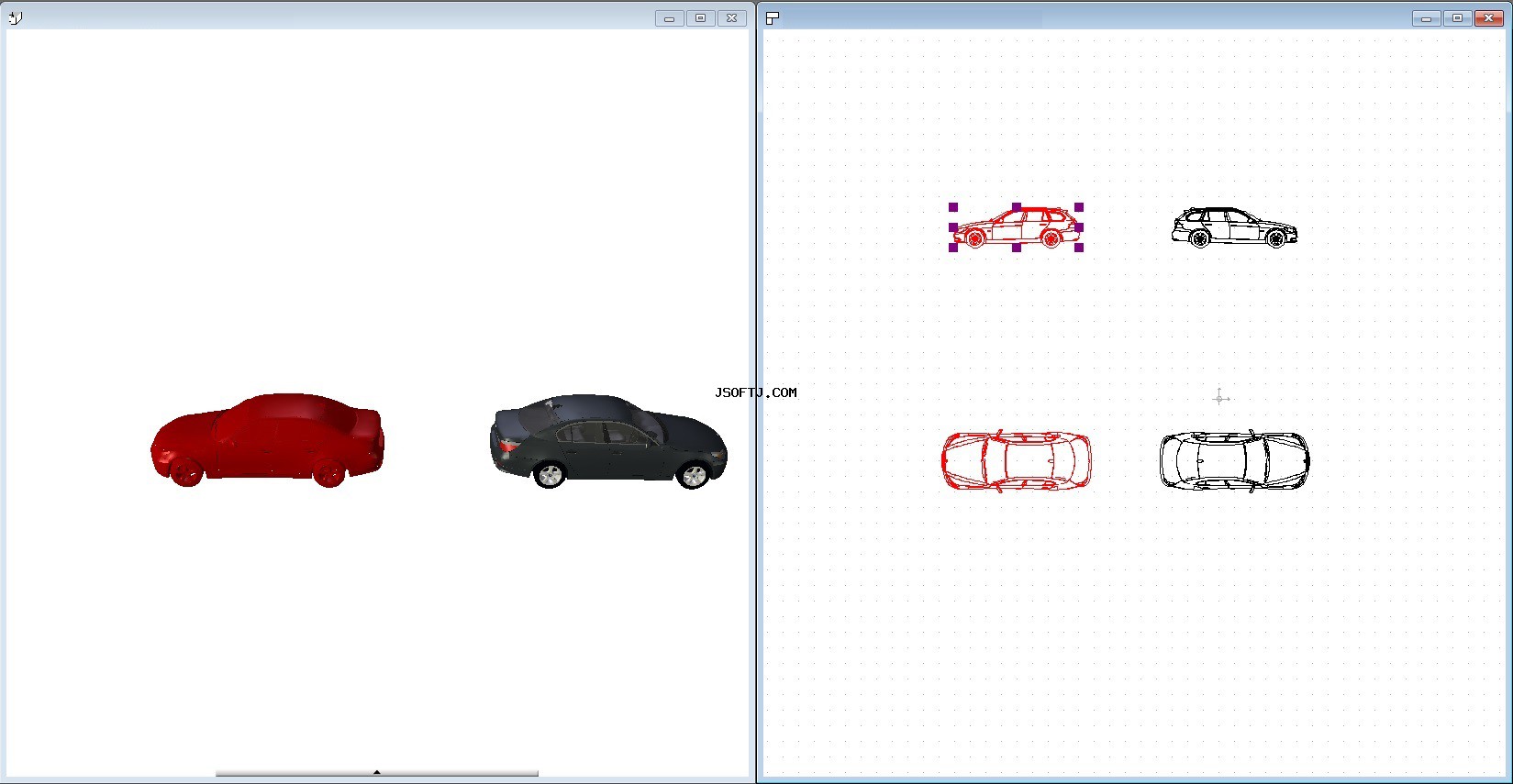Restore down the 3D view window

[x=700, y=18]
